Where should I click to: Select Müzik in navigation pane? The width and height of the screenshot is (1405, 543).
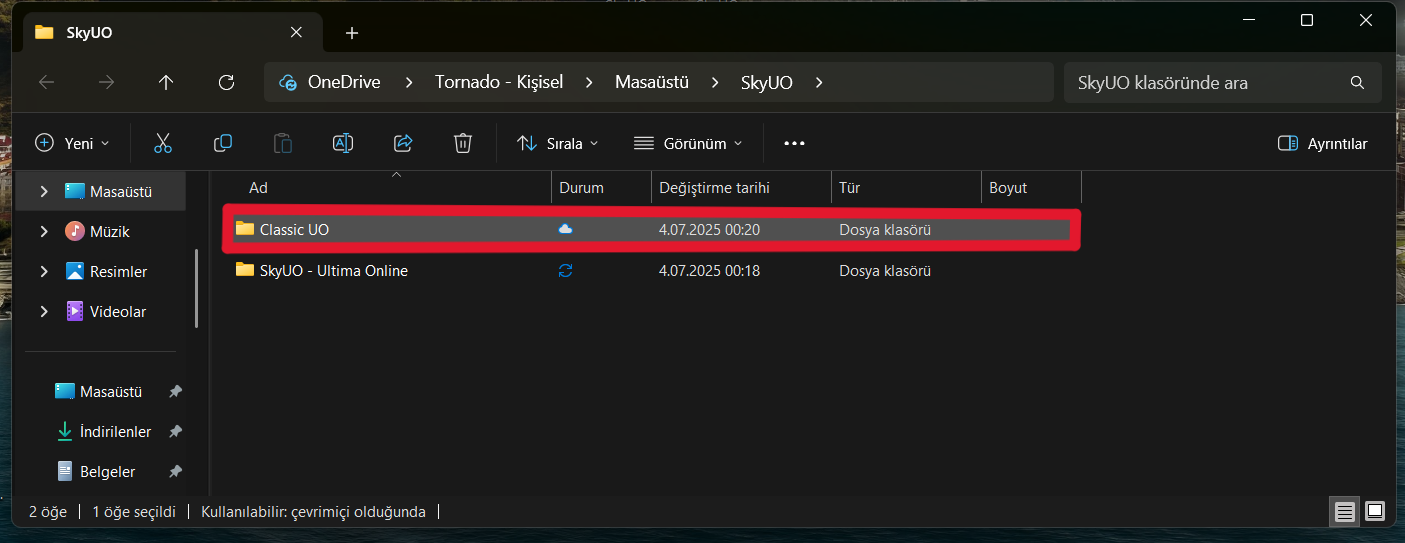[x=110, y=231]
